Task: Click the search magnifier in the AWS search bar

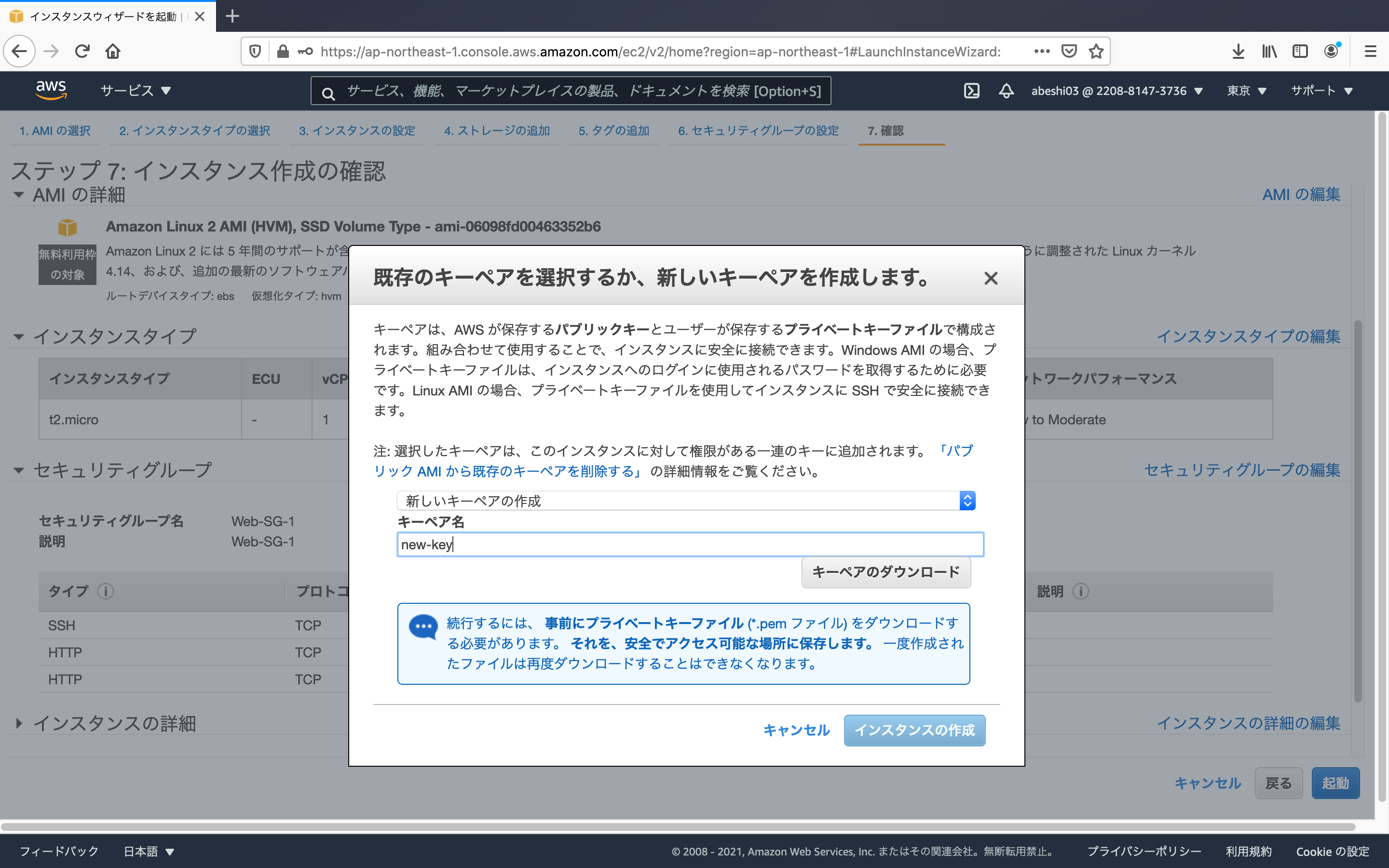Action: pos(329,92)
